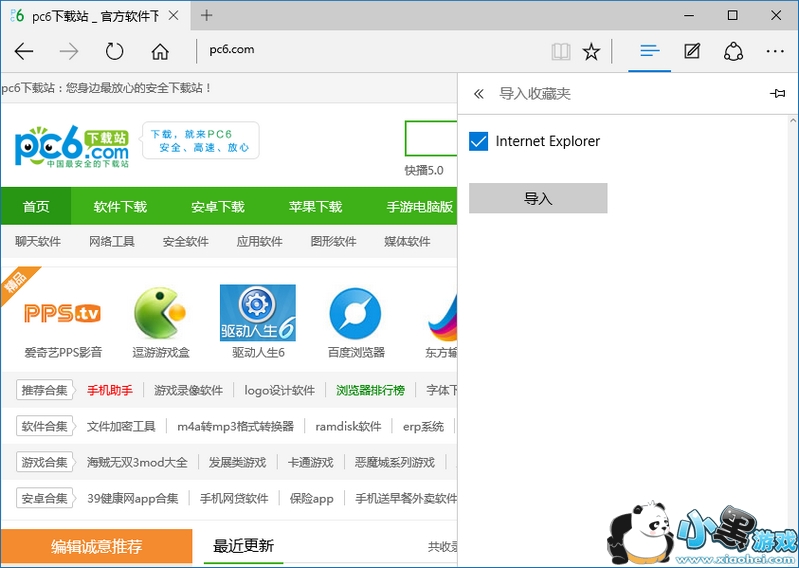Open reading view book icon
The height and width of the screenshot is (568, 799).
pyautogui.click(x=561, y=51)
